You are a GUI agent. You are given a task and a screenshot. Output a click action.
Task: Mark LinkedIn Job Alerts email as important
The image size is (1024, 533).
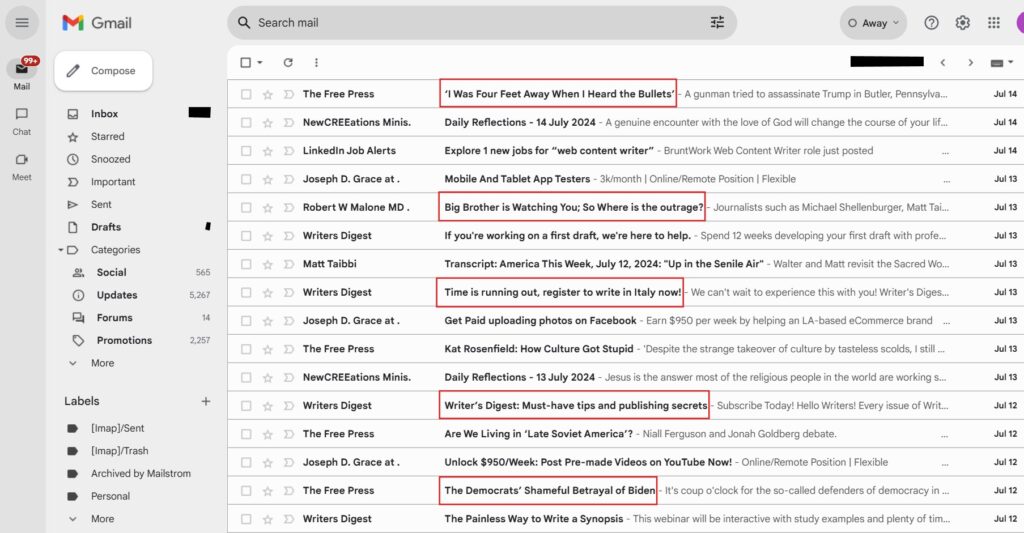(x=288, y=151)
